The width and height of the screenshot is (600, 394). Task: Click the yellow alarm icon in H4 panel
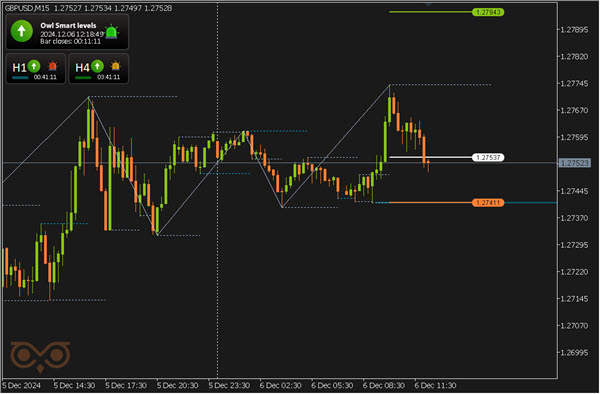115,66
